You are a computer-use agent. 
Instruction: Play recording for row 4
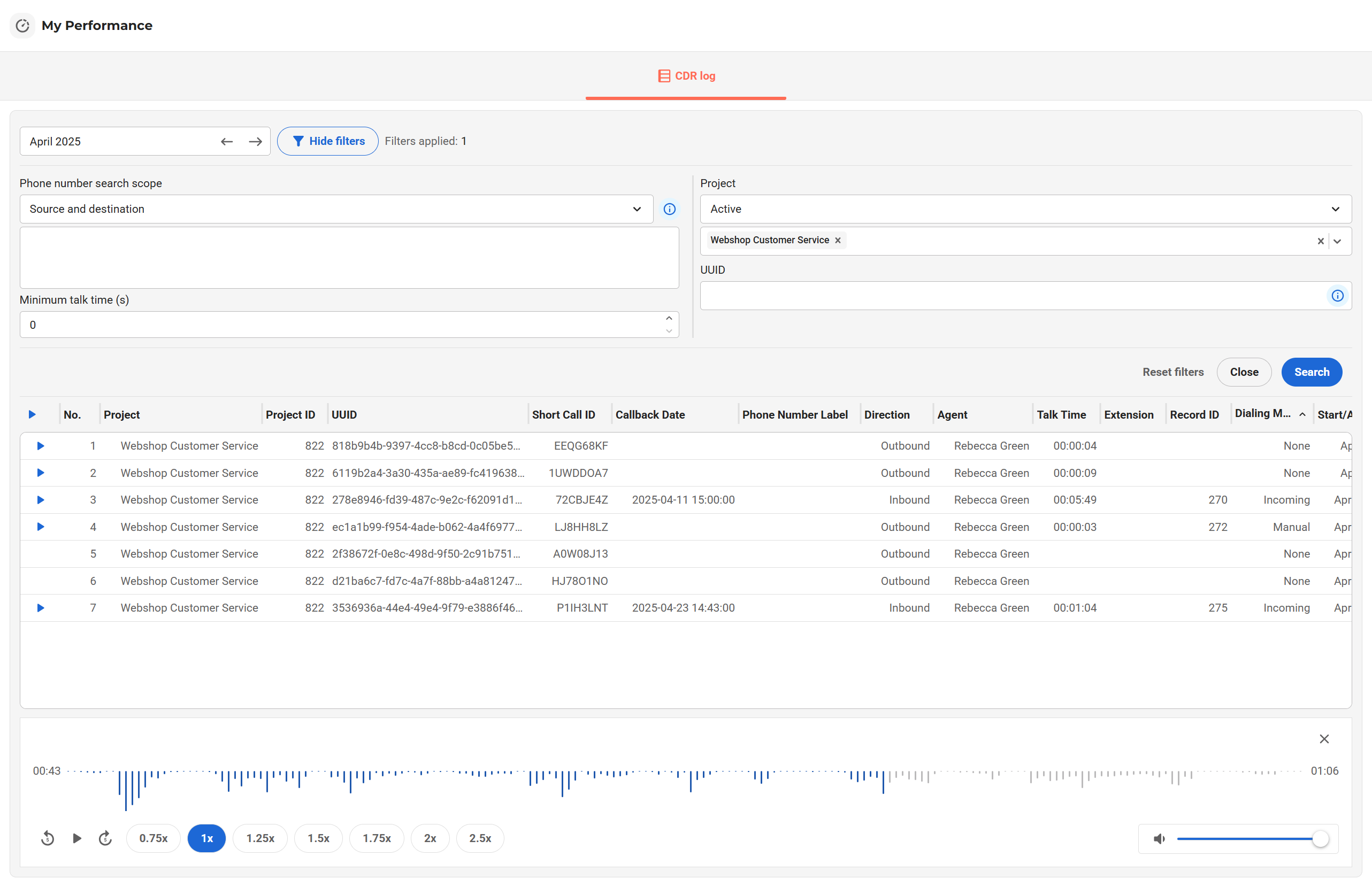coord(40,527)
